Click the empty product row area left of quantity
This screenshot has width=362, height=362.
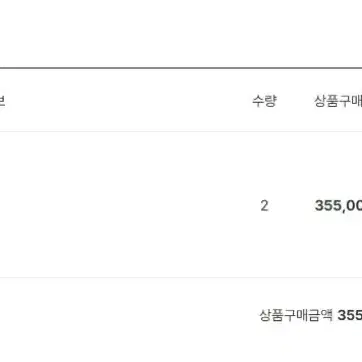(123, 205)
